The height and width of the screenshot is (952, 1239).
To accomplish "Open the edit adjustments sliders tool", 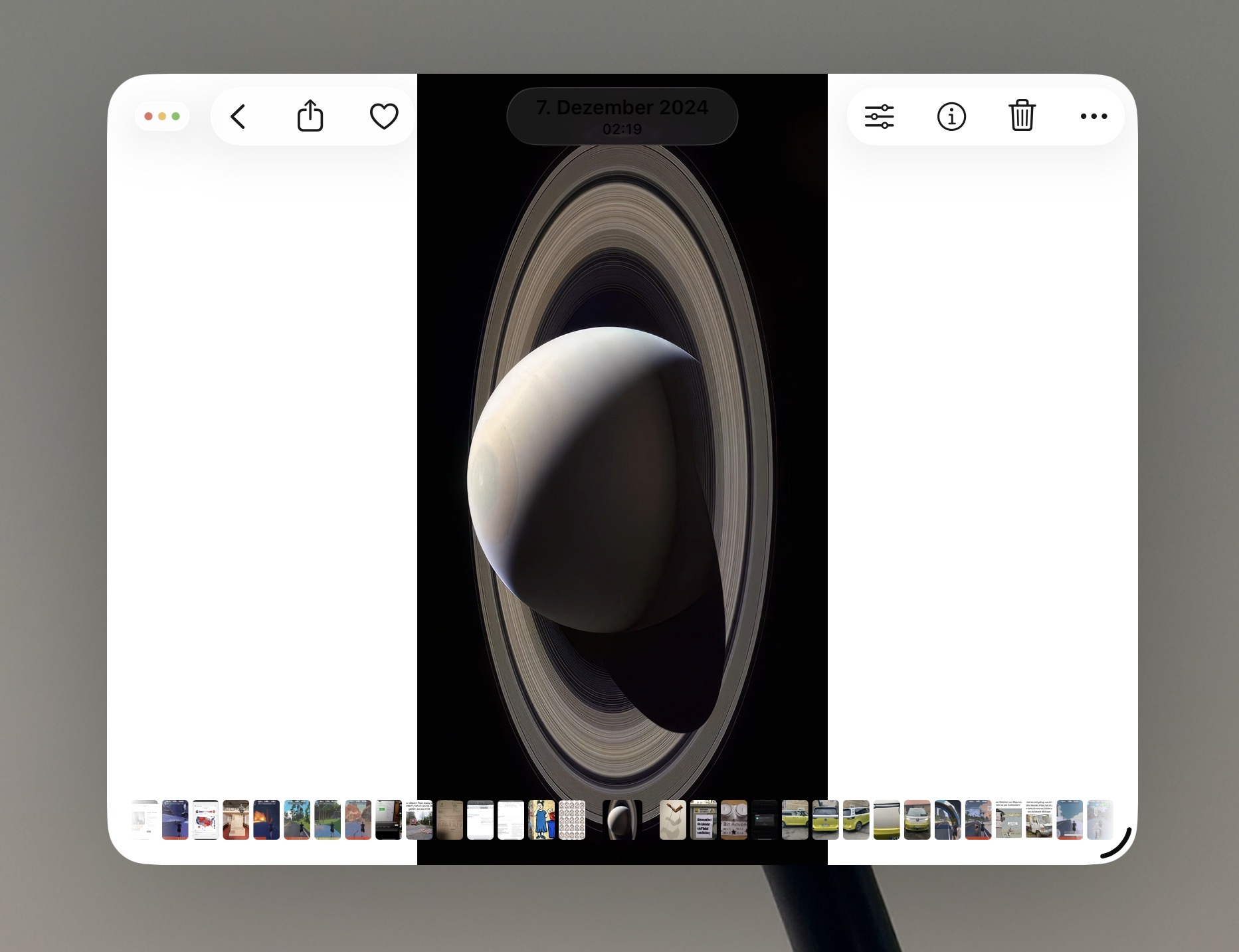I will [x=879, y=116].
